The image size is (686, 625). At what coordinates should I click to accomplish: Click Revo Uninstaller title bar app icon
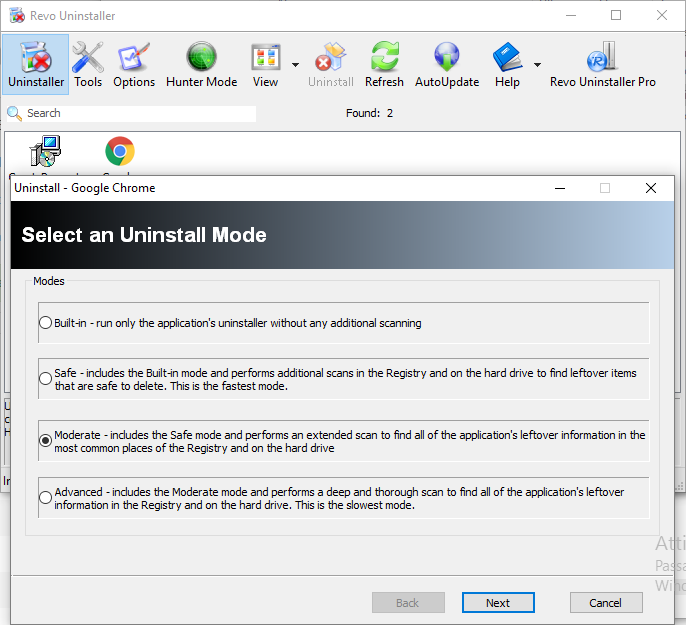[17, 15]
